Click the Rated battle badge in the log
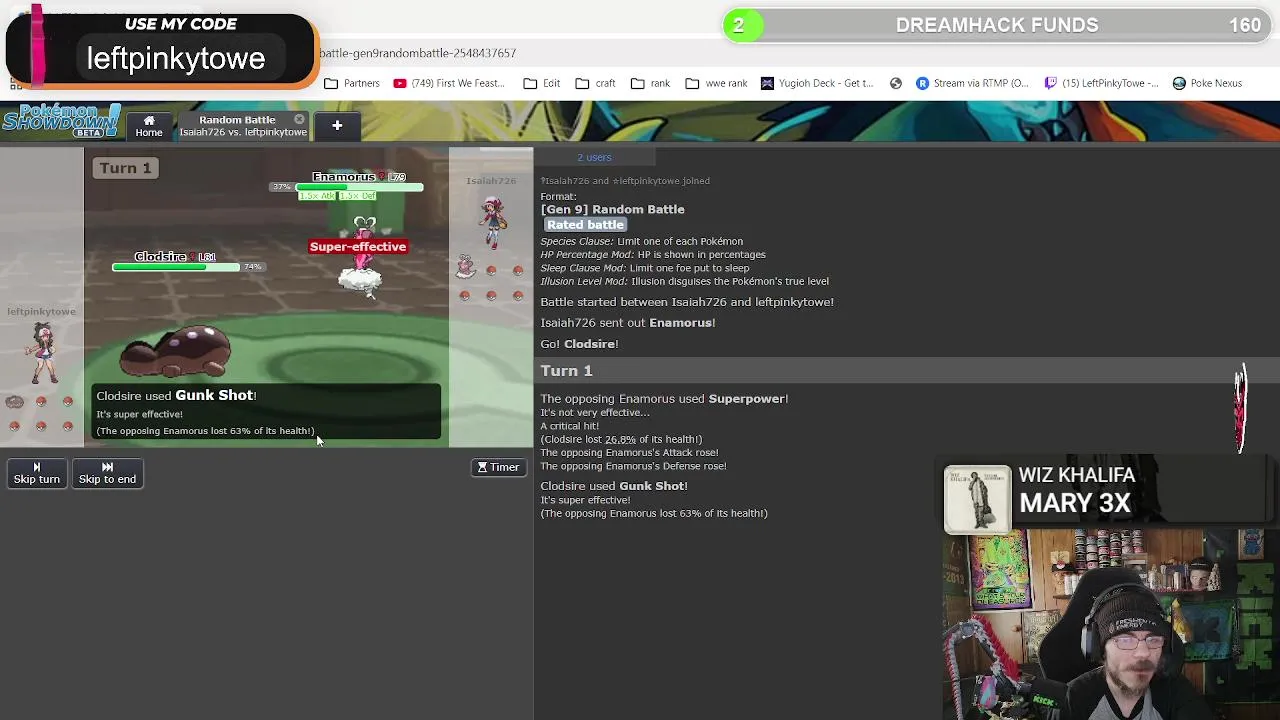 tap(585, 225)
